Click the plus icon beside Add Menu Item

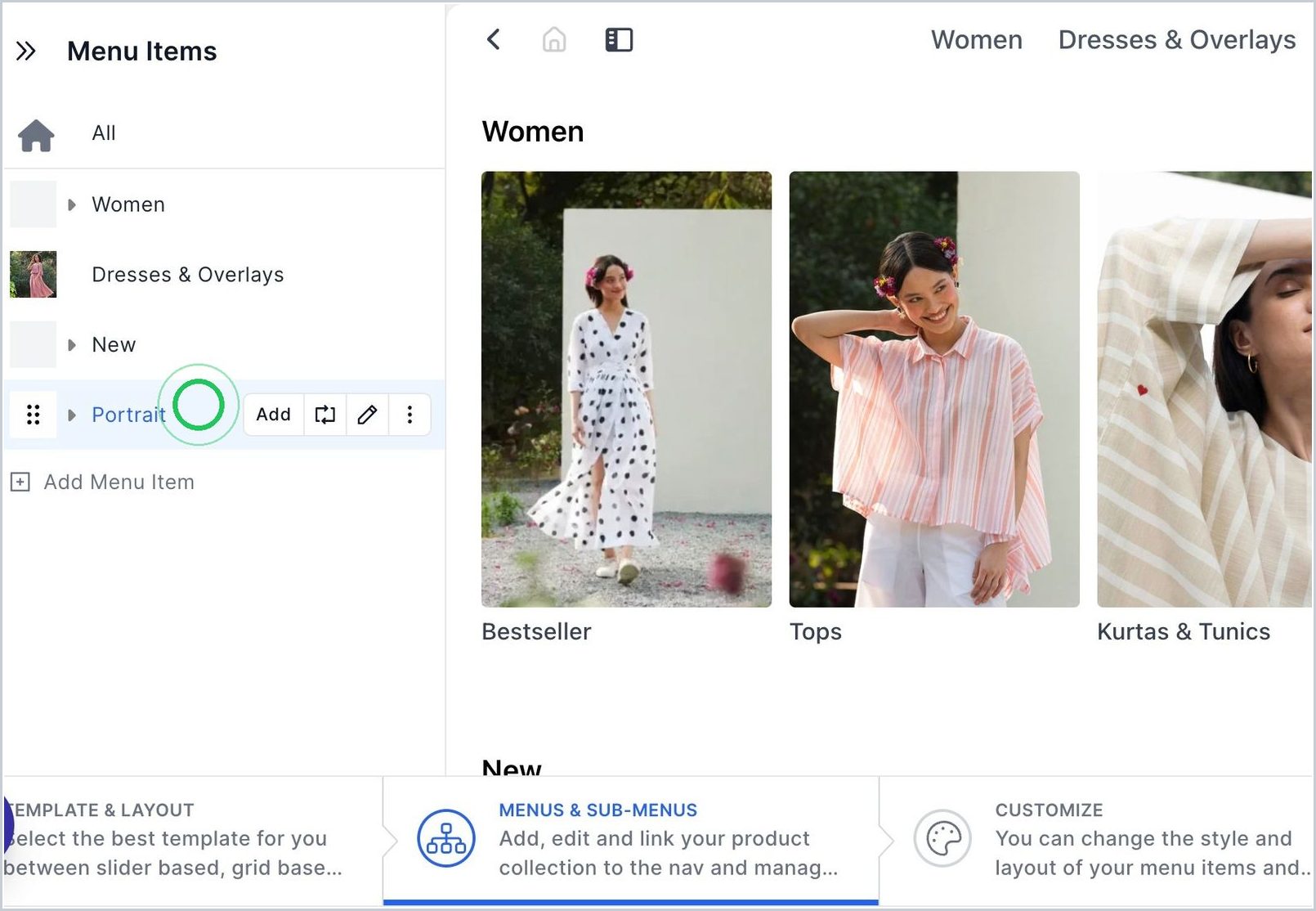coord(20,482)
